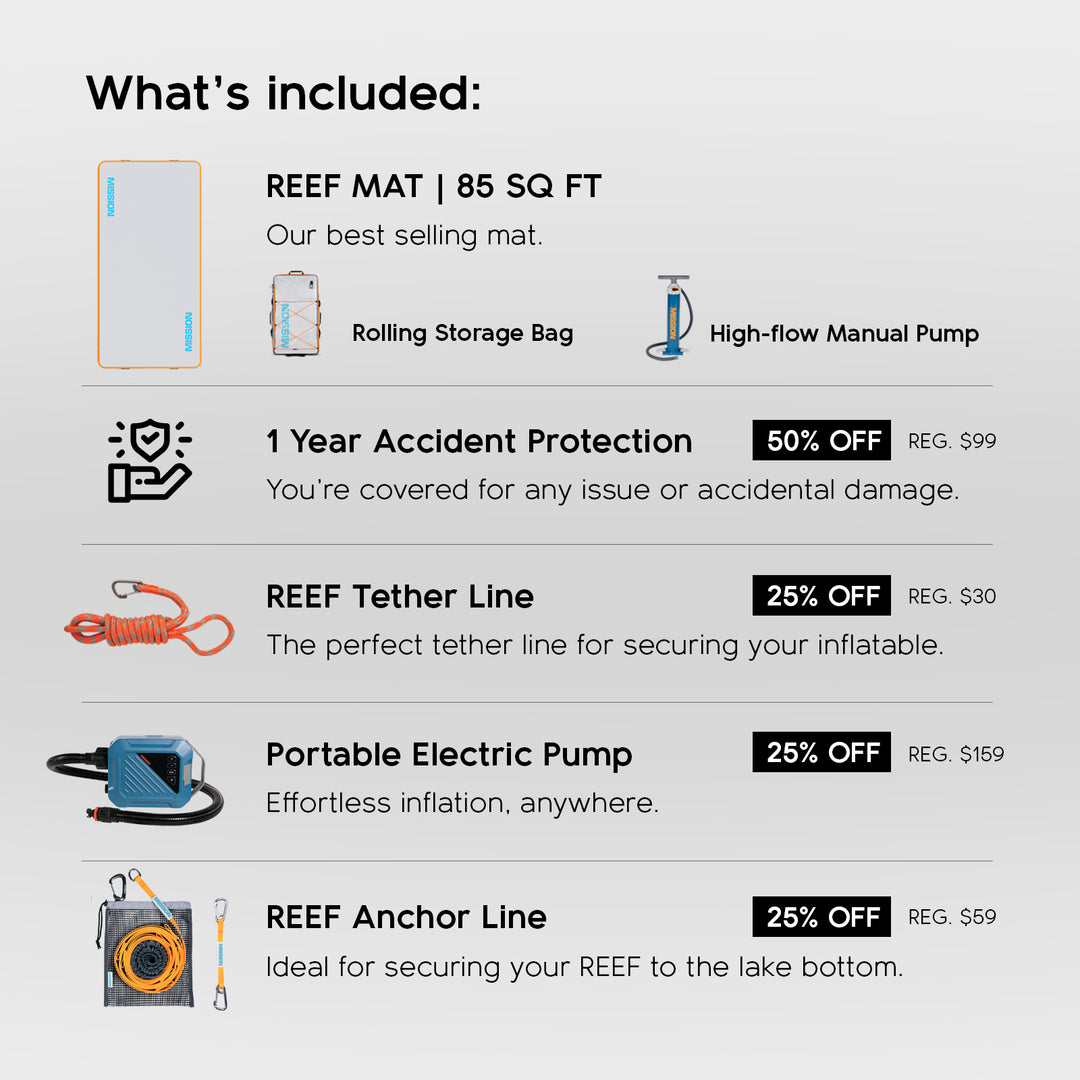The height and width of the screenshot is (1080, 1080).
Task: Click 25% OFF badge for Portable Electric Pump
Action: pos(822,753)
